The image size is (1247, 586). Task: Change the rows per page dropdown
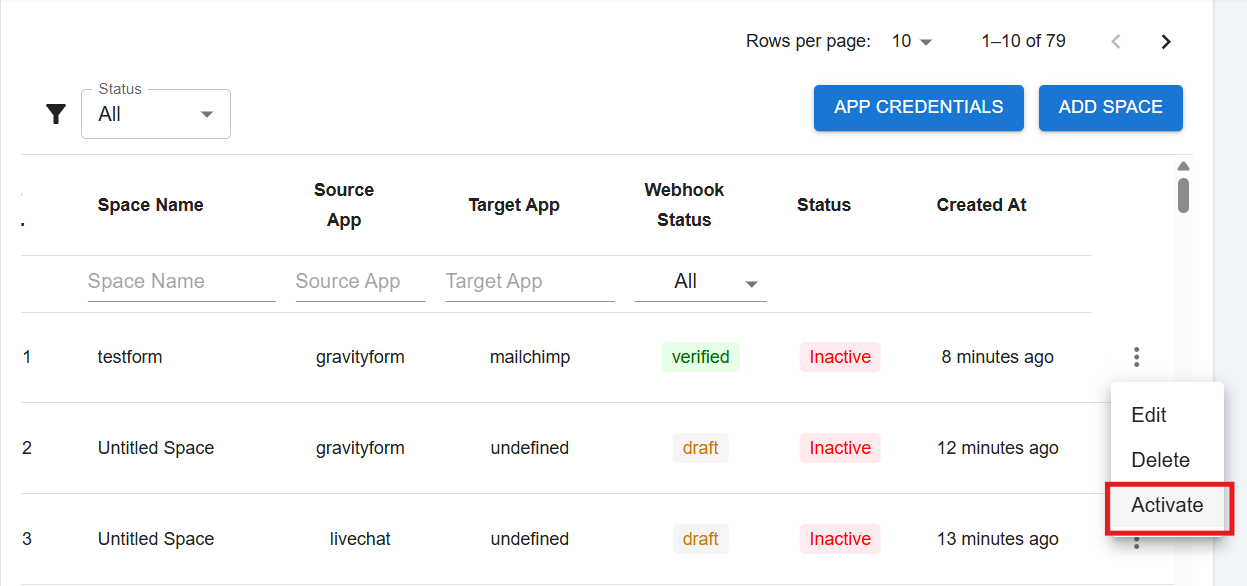click(912, 42)
